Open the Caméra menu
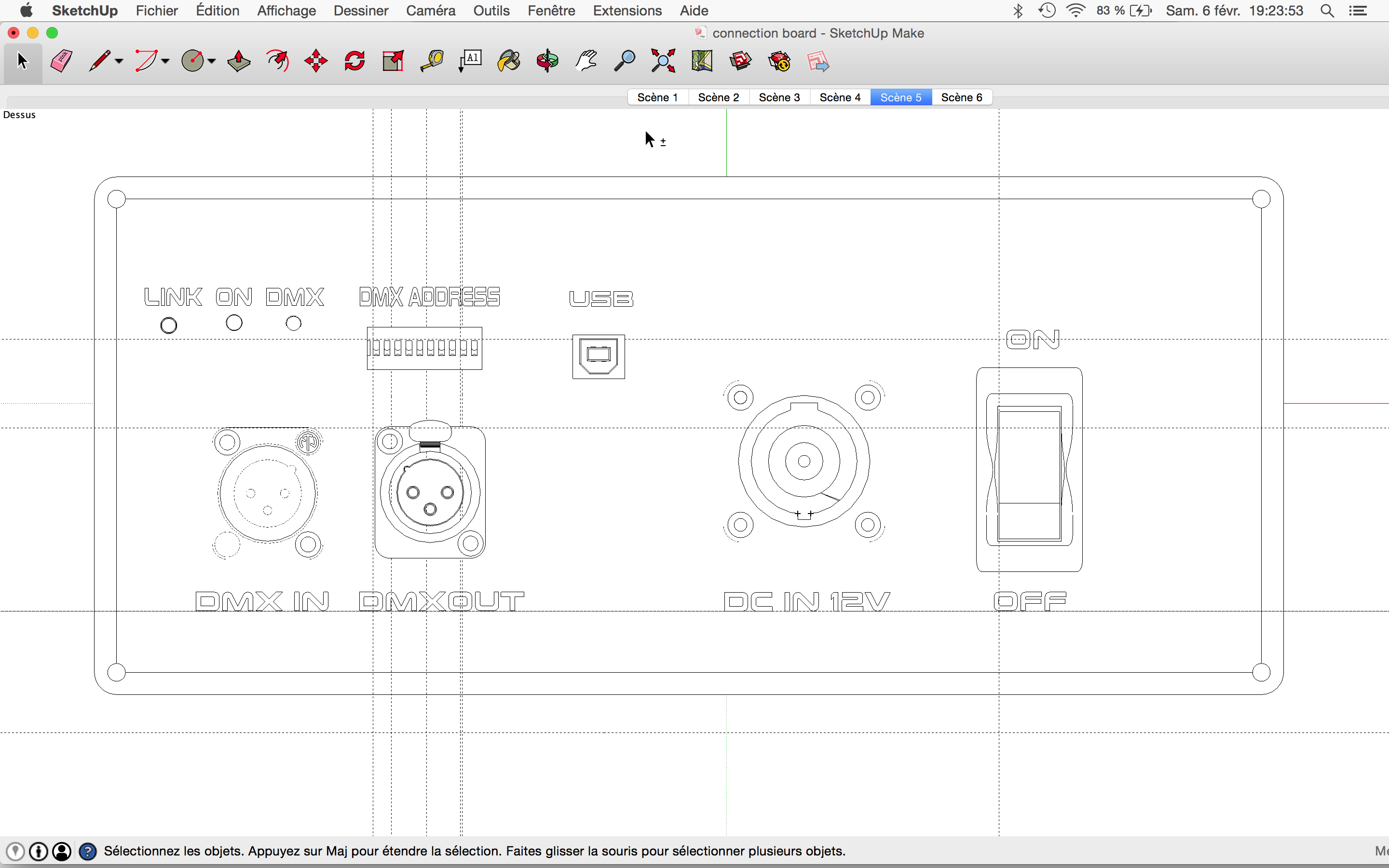1389x868 pixels. tap(431, 10)
